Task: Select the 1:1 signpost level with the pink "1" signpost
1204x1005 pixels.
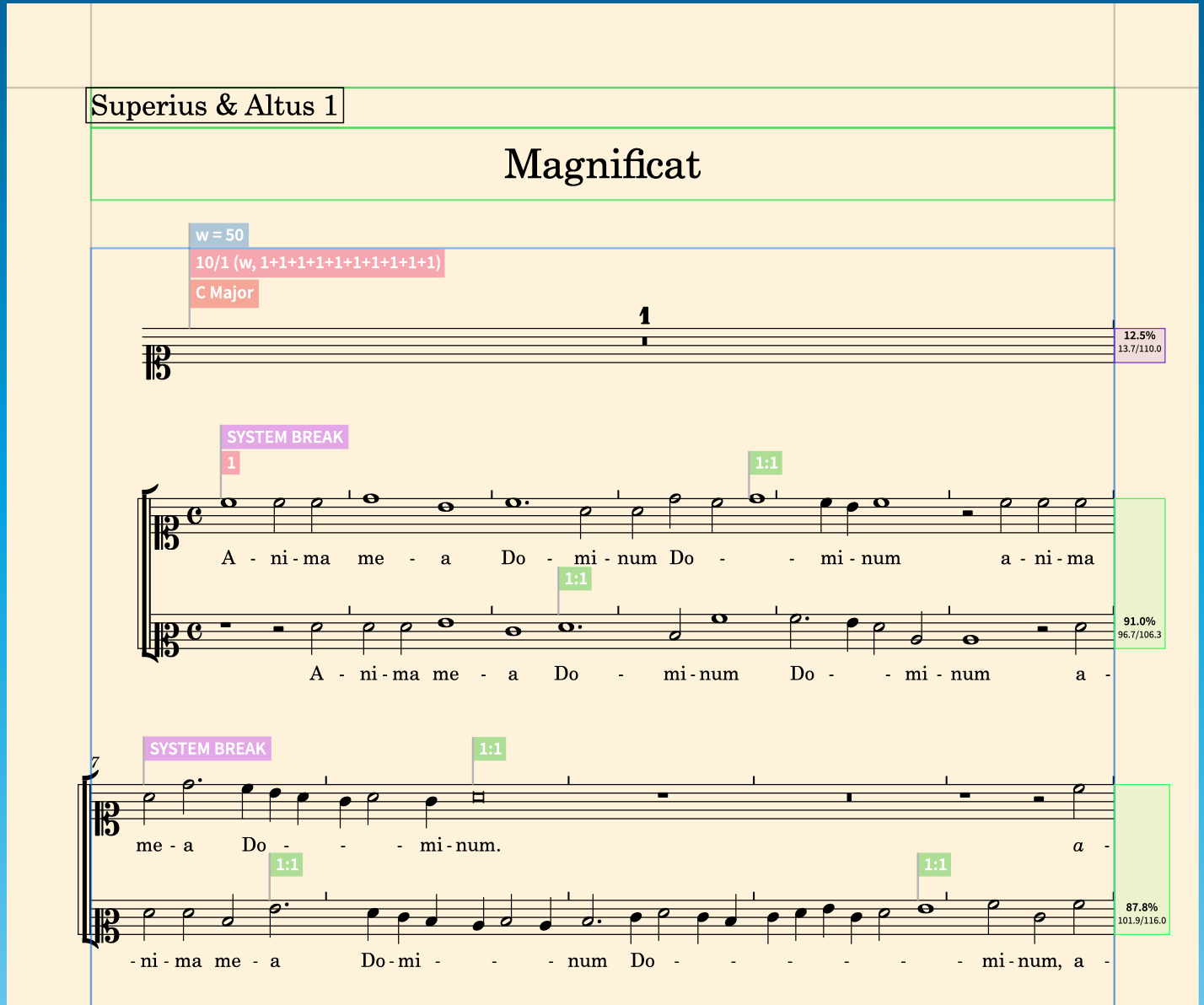Action: (x=766, y=463)
